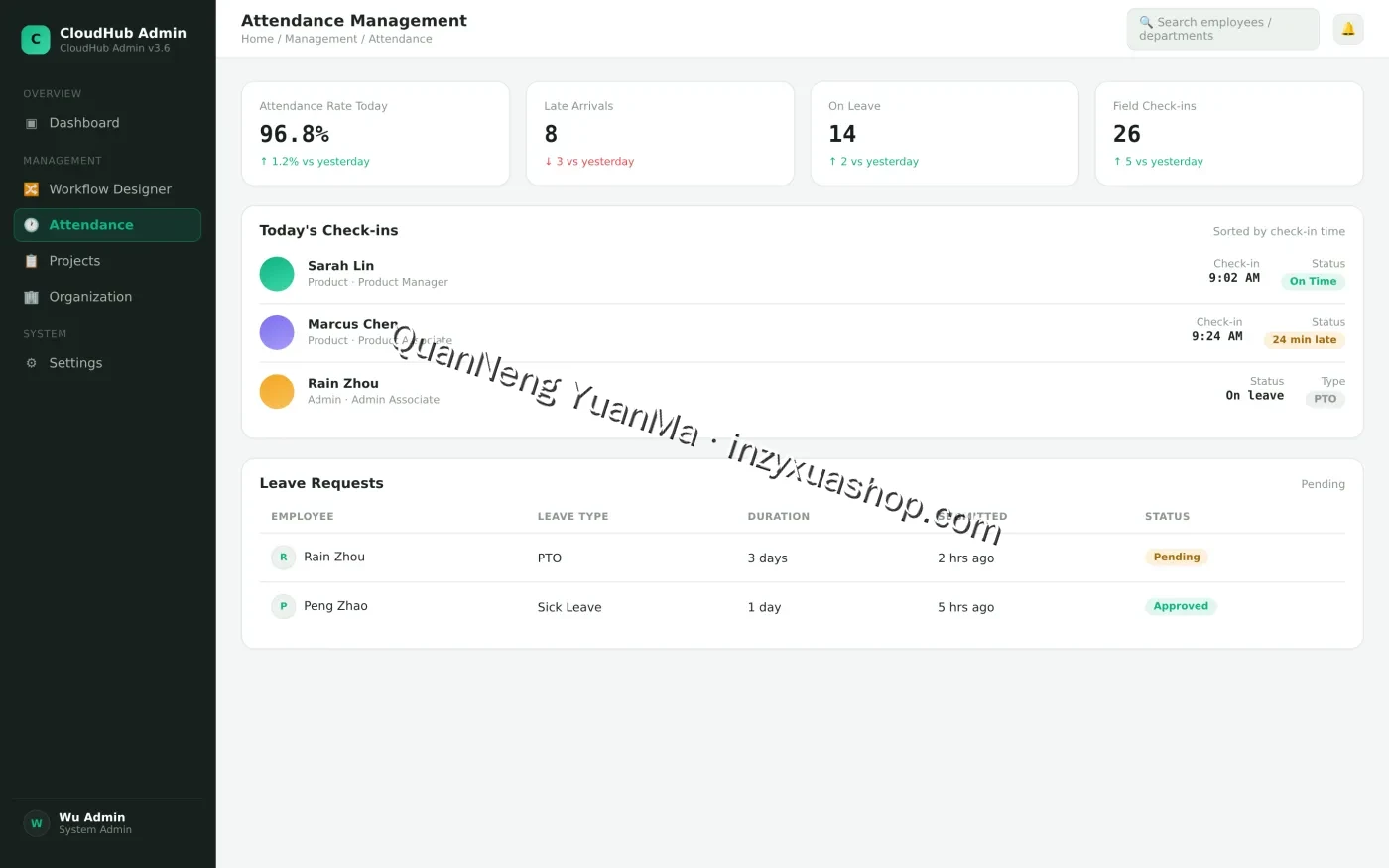The height and width of the screenshot is (868, 1389).
Task: Click the Attendance clock icon
Action: (x=31, y=225)
